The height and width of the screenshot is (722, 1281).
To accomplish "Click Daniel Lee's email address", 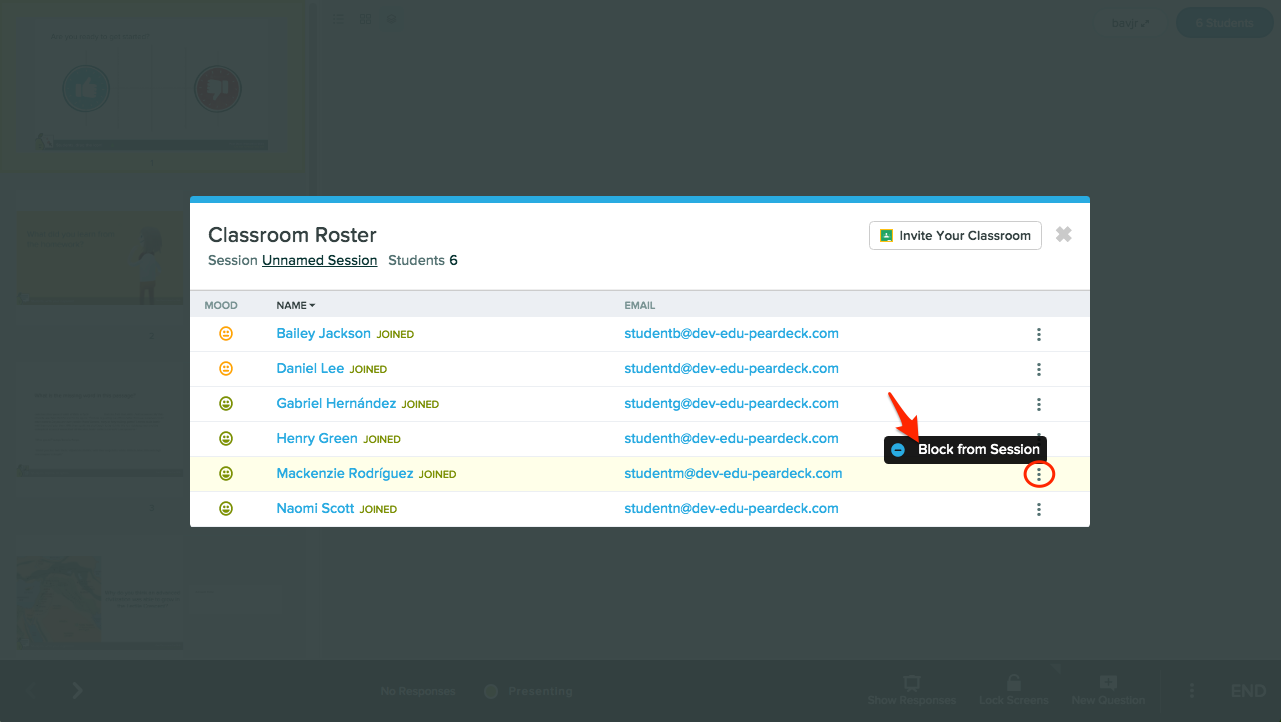I will [731, 369].
